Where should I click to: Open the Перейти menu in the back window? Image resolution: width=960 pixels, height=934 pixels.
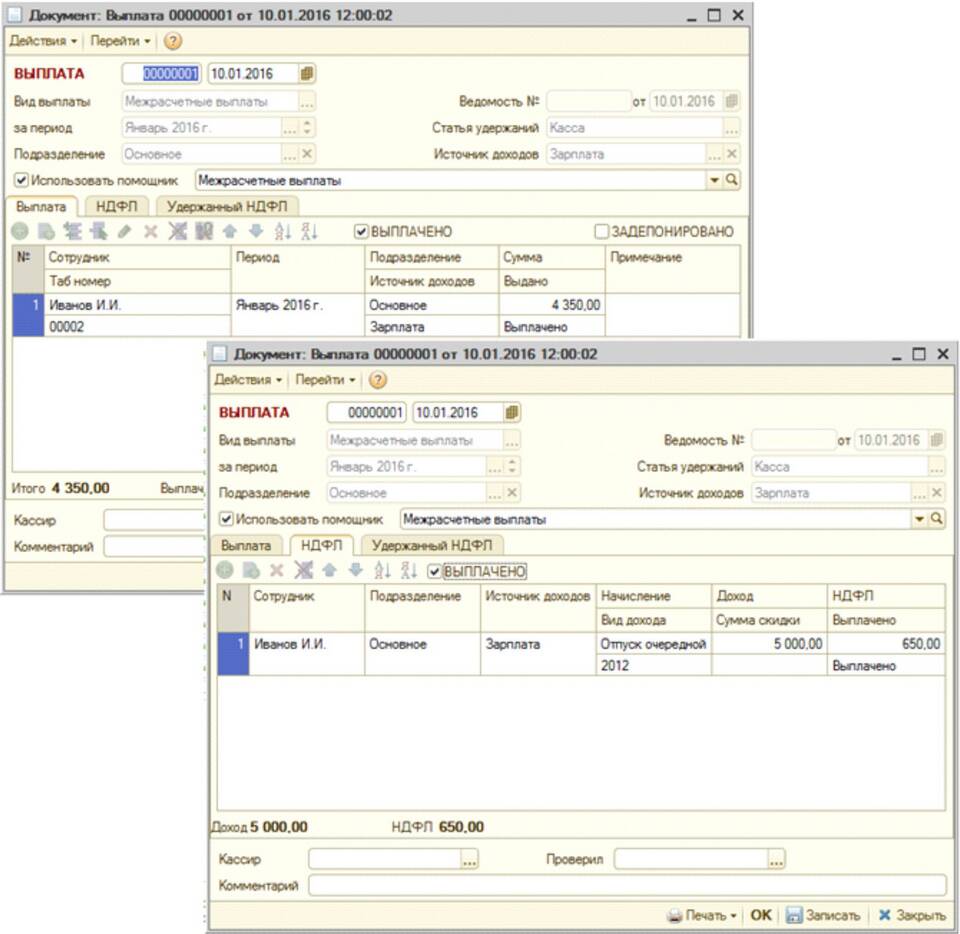pyautogui.click(x=119, y=41)
